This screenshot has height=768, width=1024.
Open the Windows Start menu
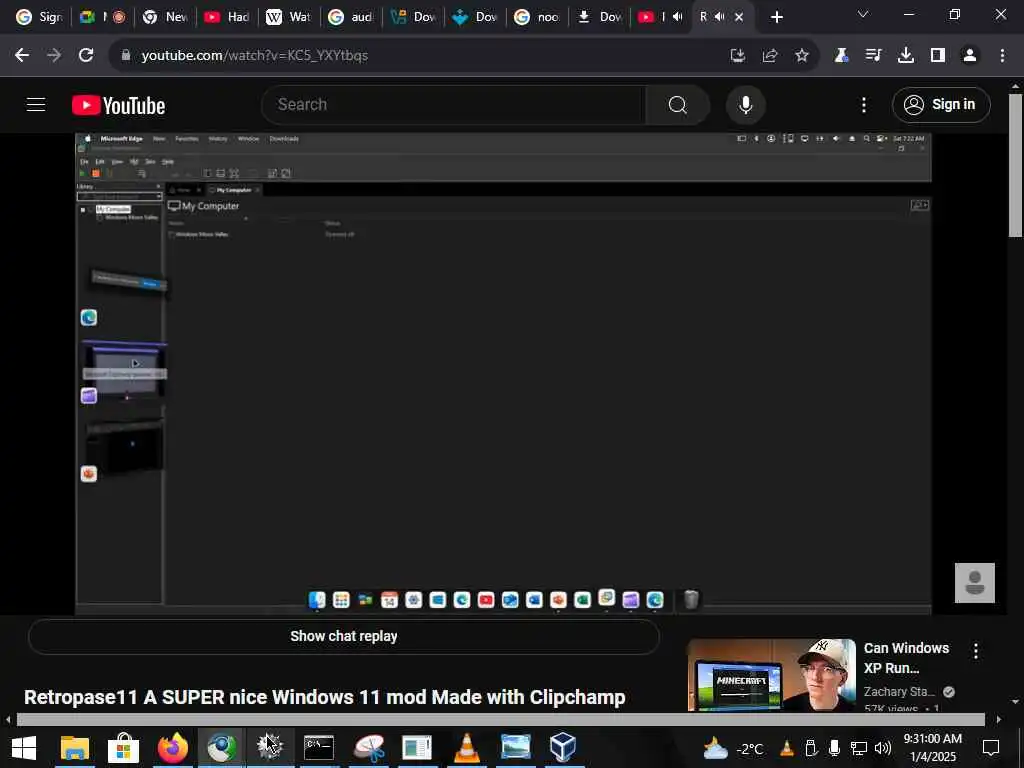(24, 748)
